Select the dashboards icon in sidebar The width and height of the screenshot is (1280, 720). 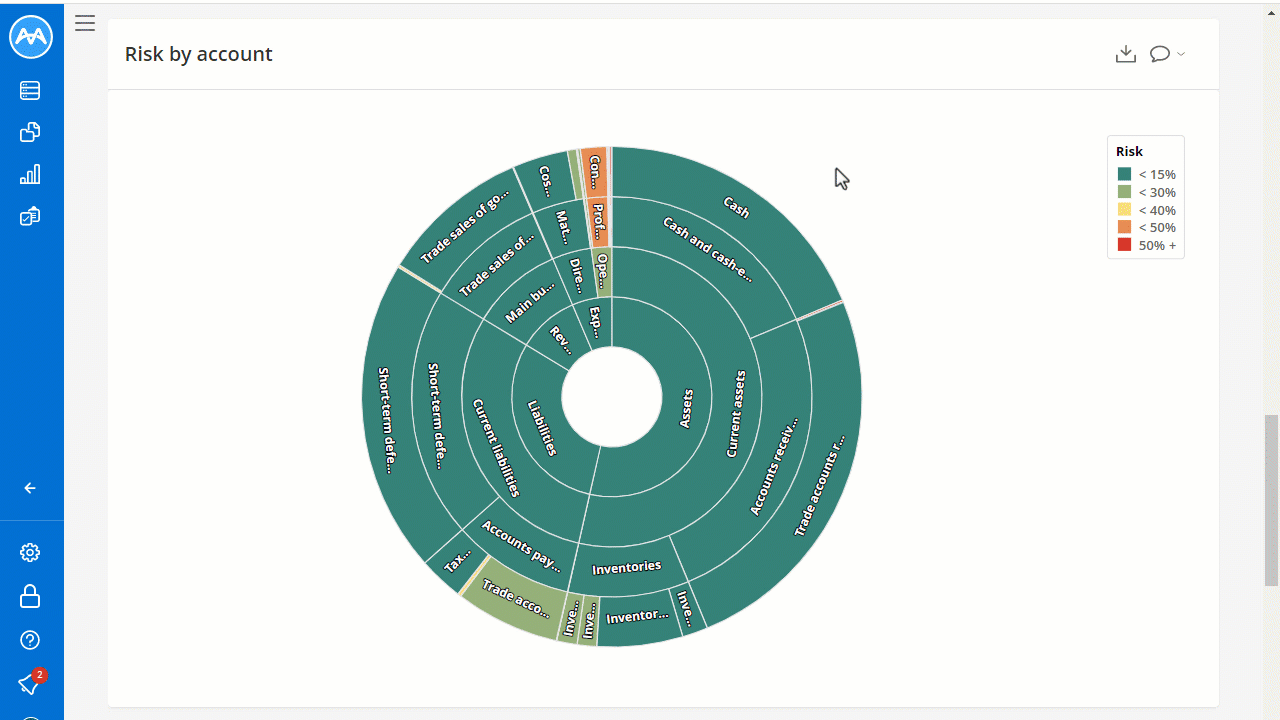[x=30, y=216]
